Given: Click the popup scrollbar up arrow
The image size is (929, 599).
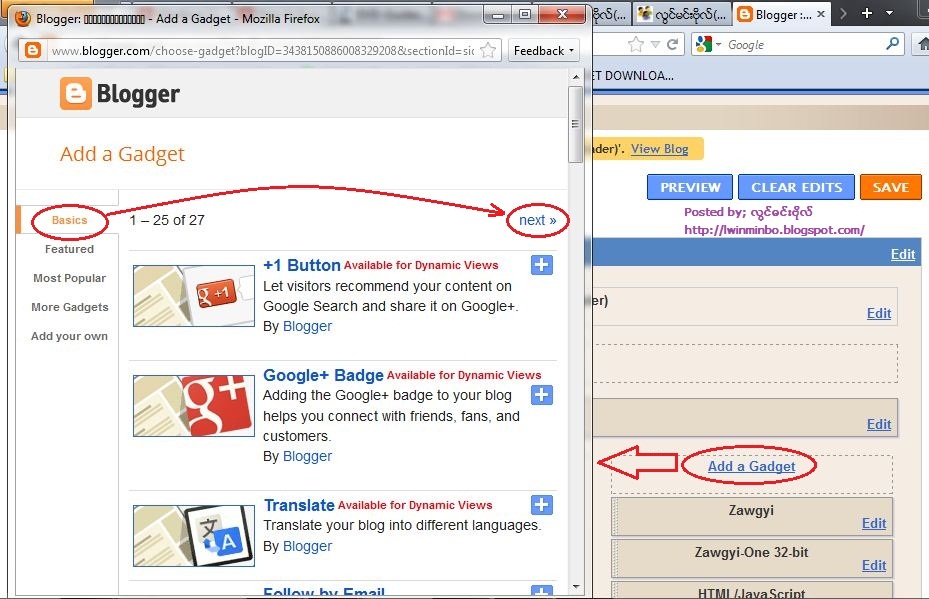Looking at the screenshot, I should (x=576, y=76).
